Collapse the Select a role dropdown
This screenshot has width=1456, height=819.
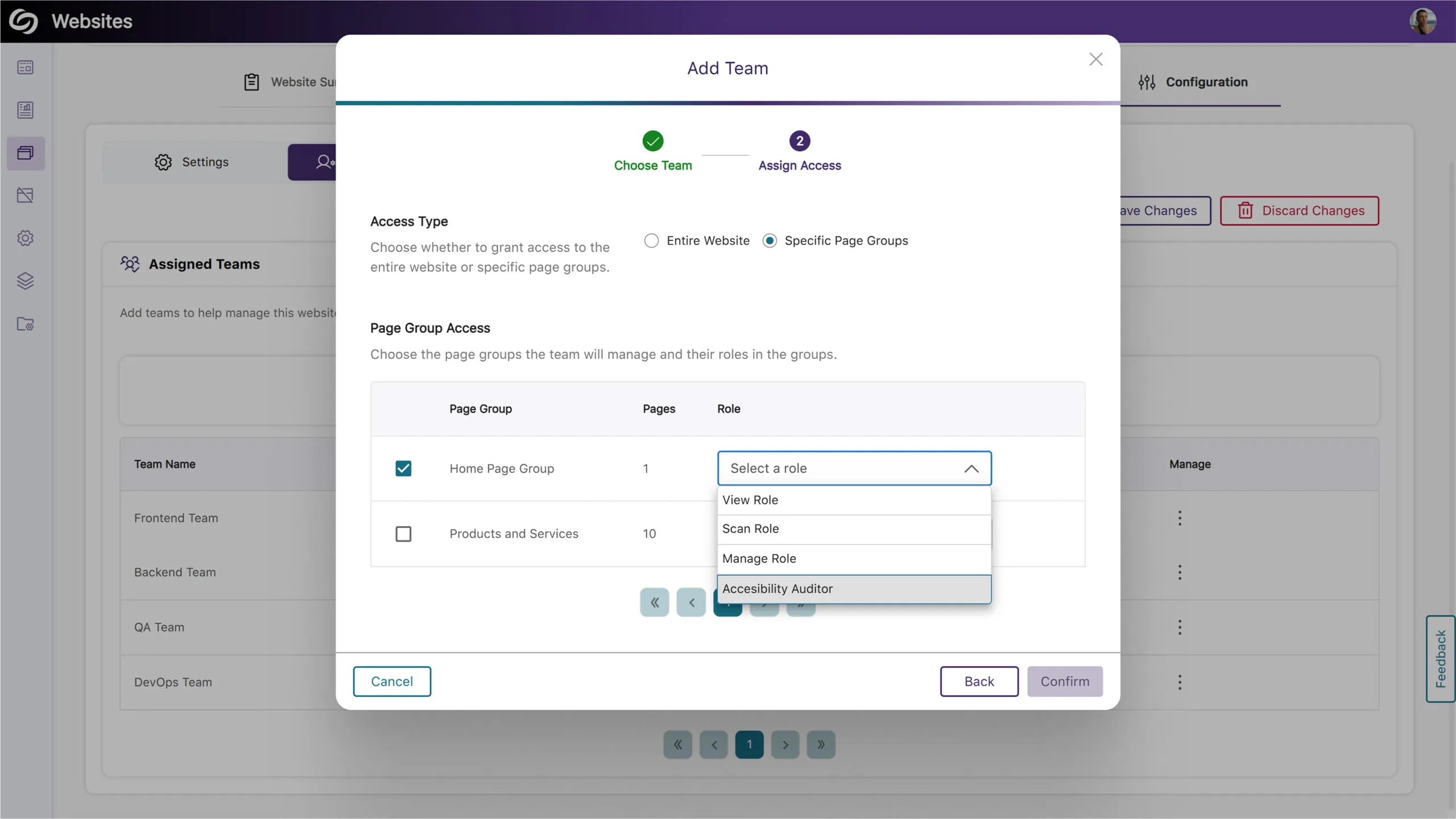pyautogui.click(x=971, y=469)
